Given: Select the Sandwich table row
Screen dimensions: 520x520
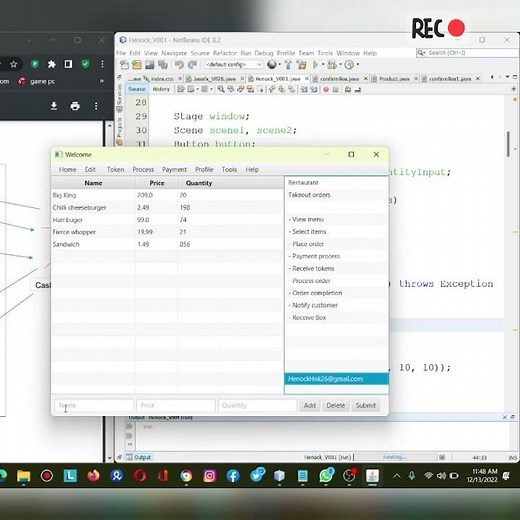Looking at the screenshot, I should (x=167, y=244).
